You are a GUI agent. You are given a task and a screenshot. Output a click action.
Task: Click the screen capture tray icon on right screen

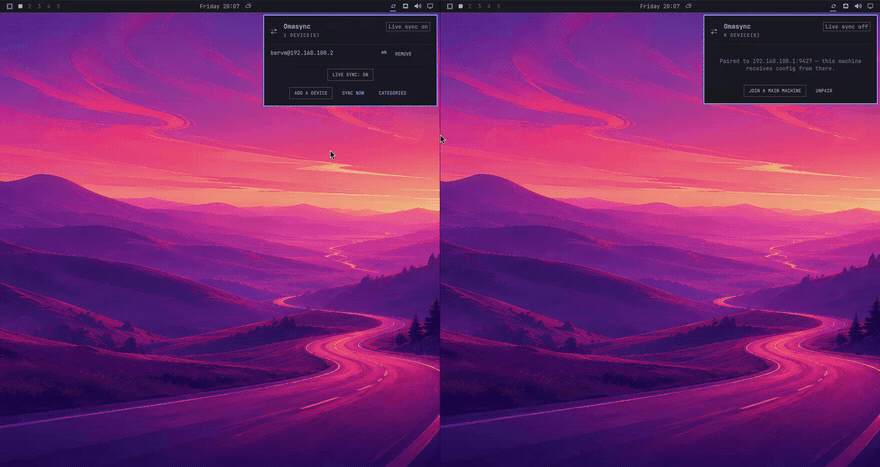pyautogui.click(x=846, y=6)
